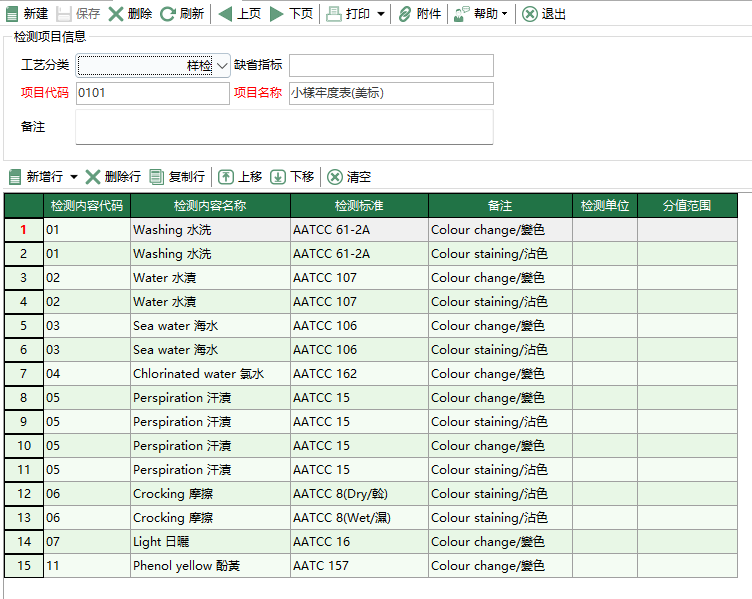The height and width of the screenshot is (599, 752).
Task: Click the New (新建) toolbar icon
Action: tap(14, 14)
